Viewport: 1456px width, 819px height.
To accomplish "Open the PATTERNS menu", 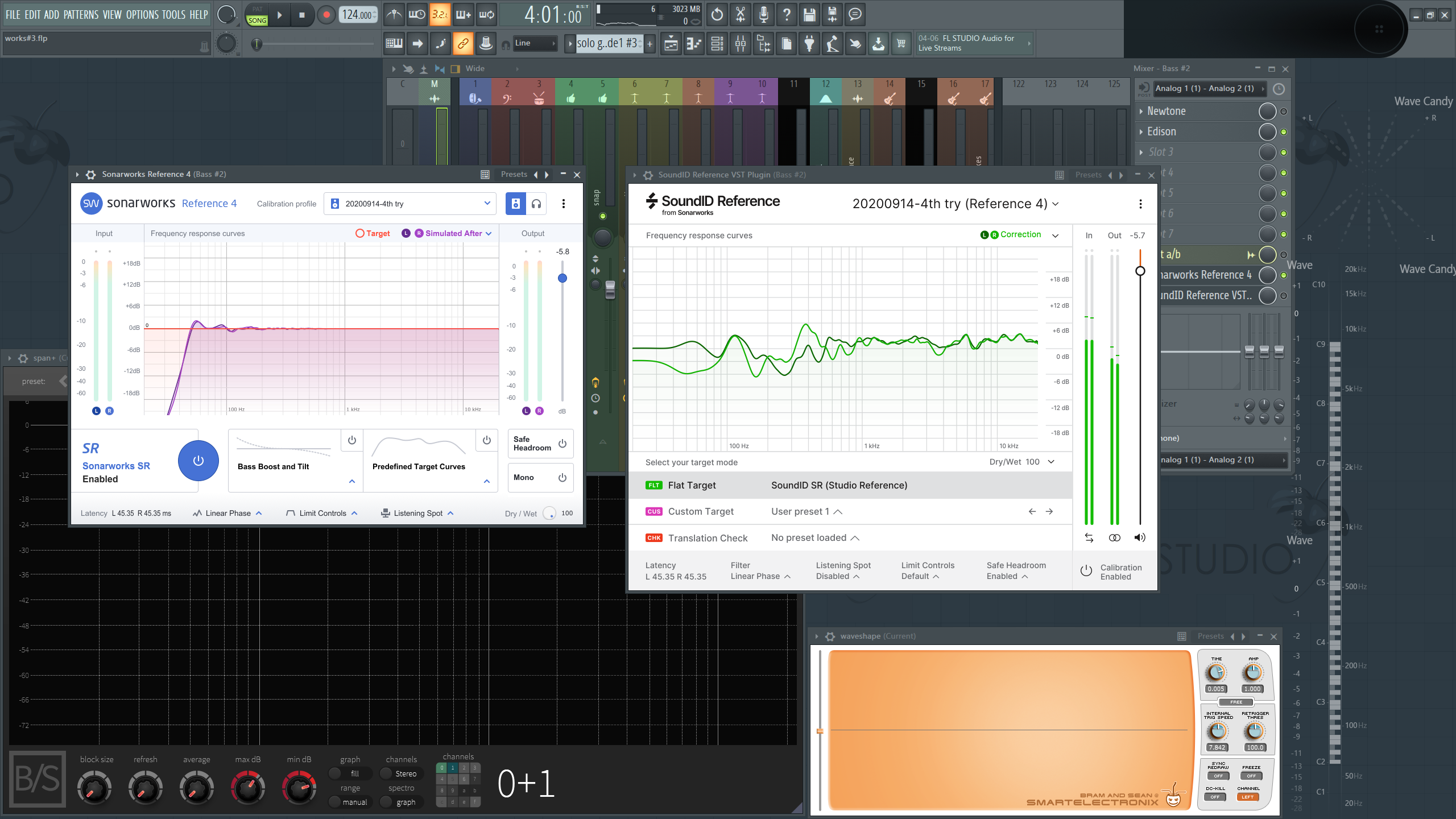I will [x=81, y=15].
